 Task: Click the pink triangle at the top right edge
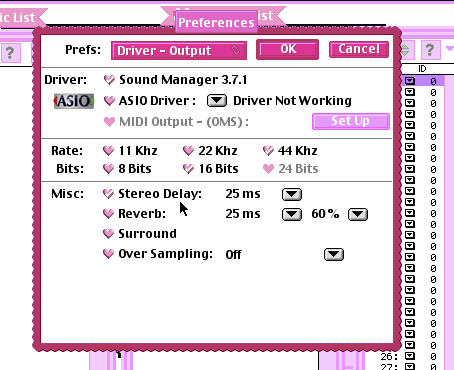tap(449, 49)
